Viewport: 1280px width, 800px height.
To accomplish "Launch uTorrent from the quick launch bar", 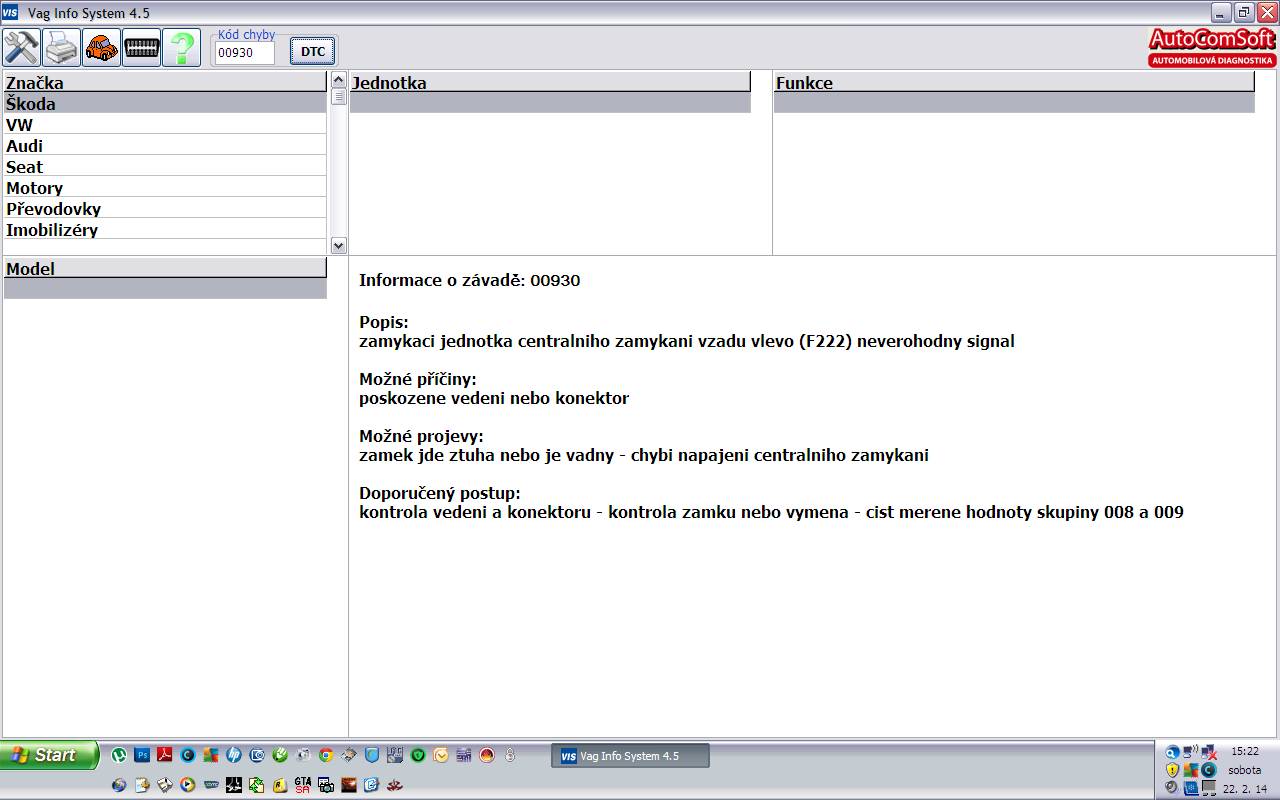I will (119, 755).
